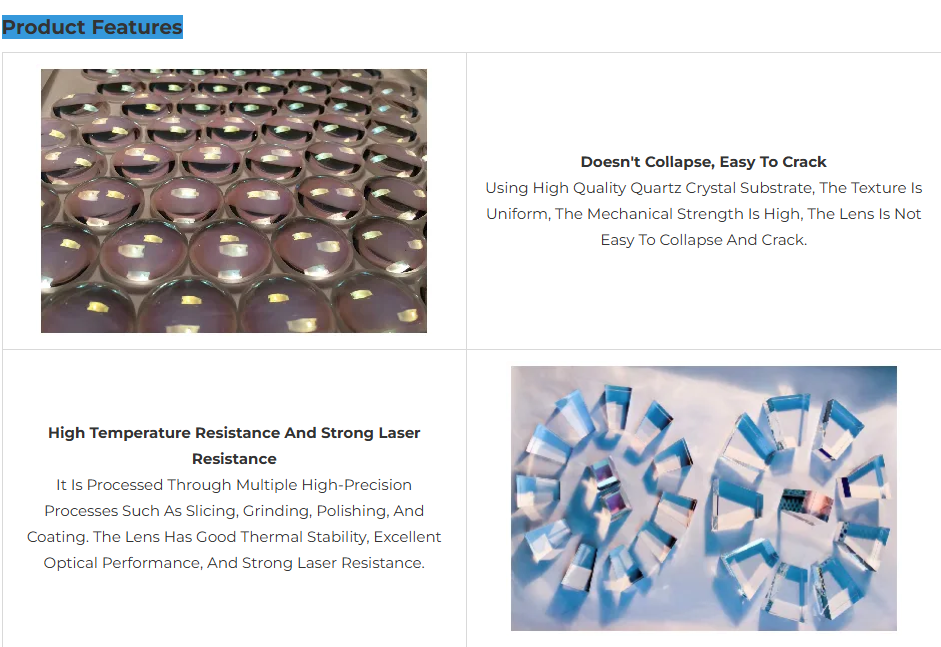This screenshot has width=941, height=647.
Task: Click the line "Easy To Collapse And Crack."
Action: 703,240
